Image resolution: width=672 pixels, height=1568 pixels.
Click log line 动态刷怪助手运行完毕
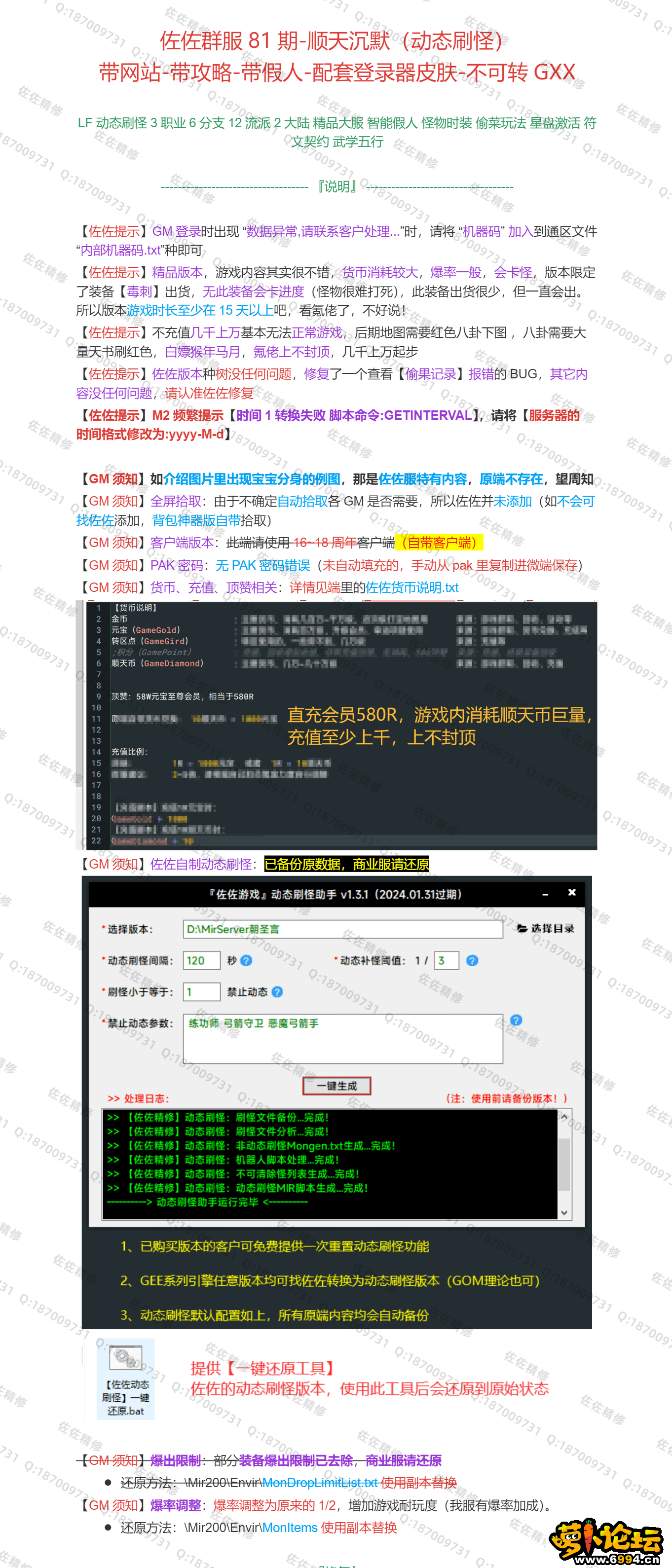[x=207, y=1202]
